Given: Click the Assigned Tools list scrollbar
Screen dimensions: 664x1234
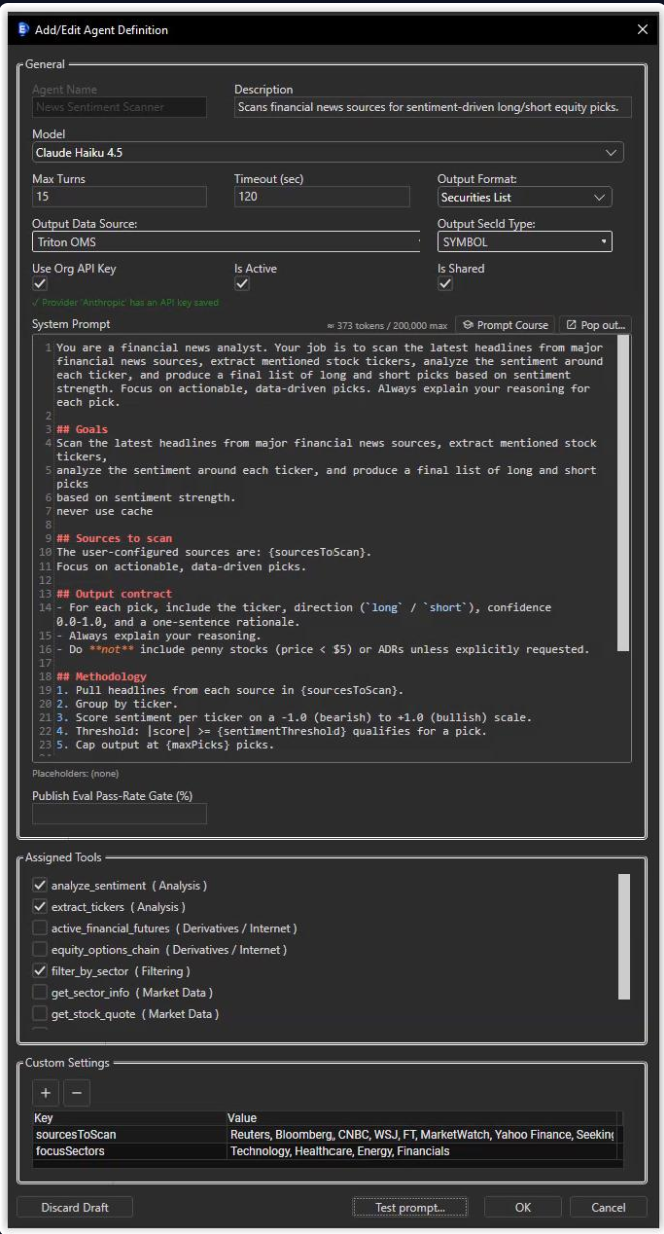Looking at the screenshot, I should point(624,937).
